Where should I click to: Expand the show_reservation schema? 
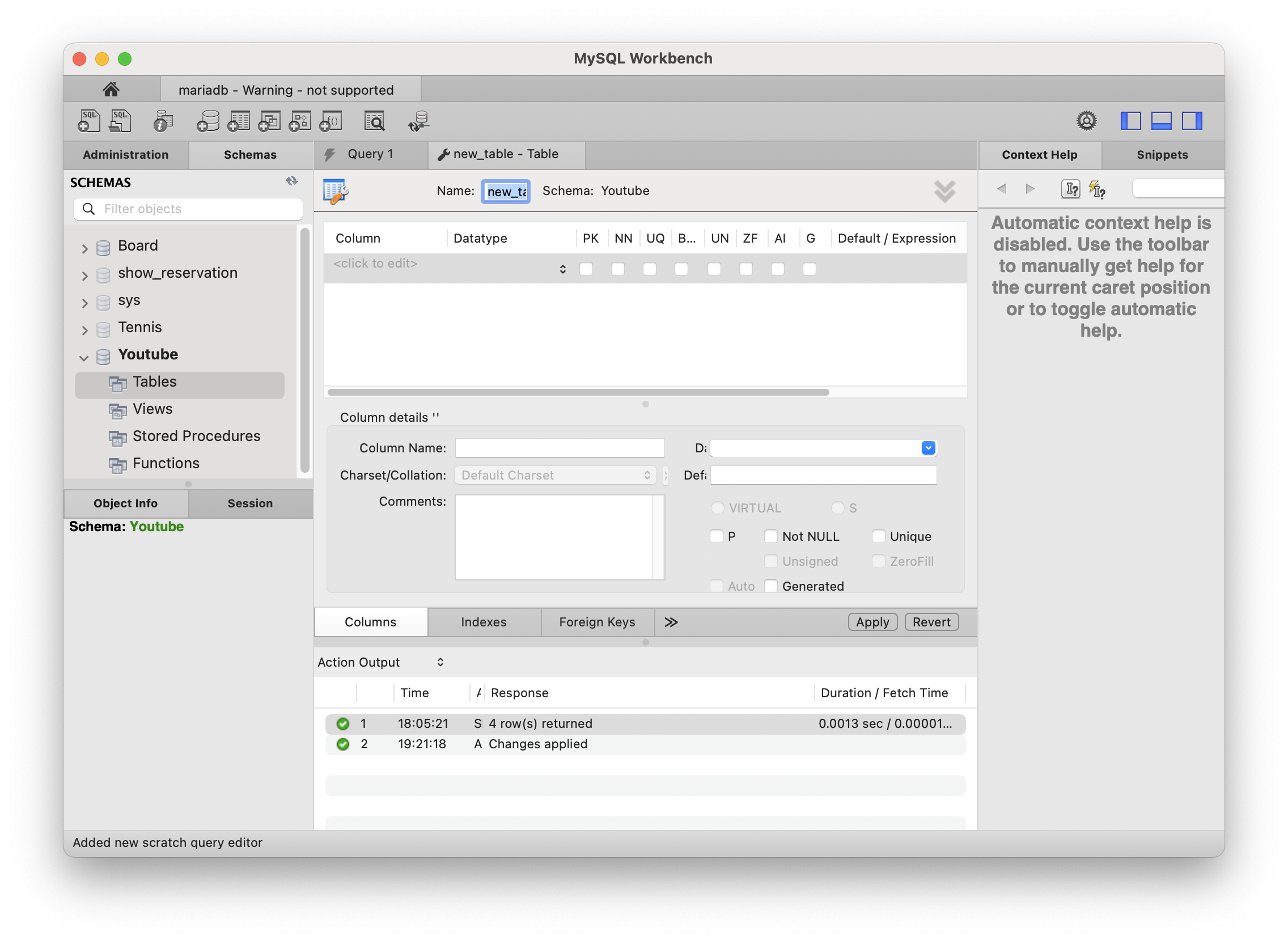click(84, 275)
